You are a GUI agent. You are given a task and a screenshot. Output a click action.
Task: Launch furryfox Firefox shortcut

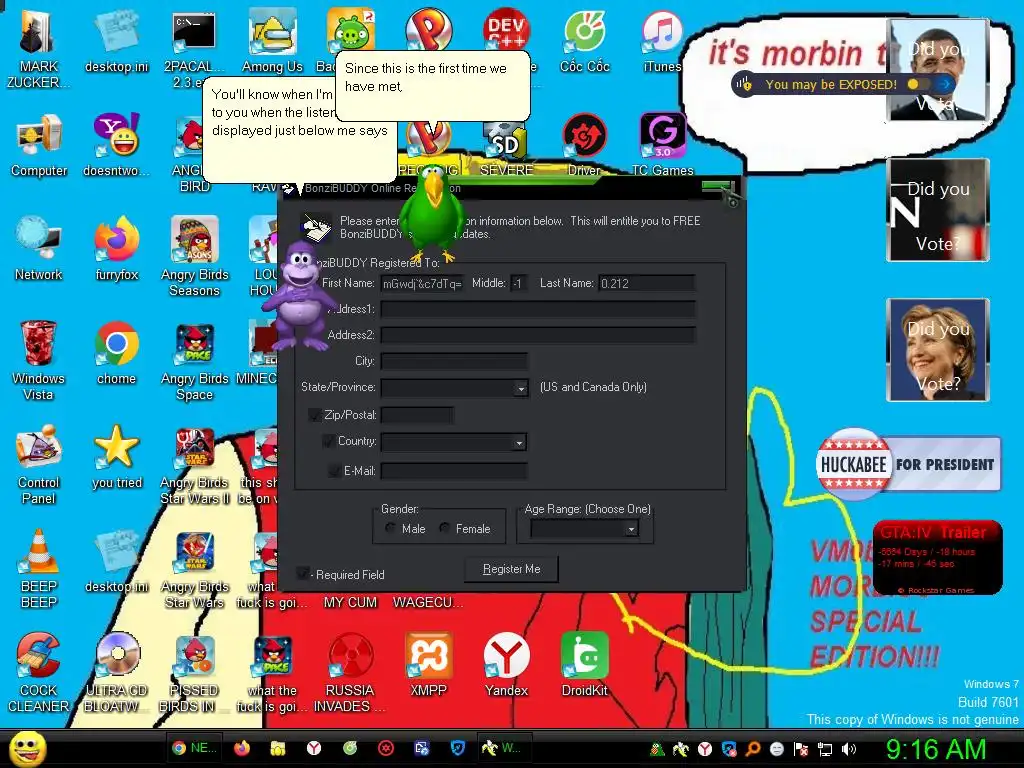click(116, 249)
